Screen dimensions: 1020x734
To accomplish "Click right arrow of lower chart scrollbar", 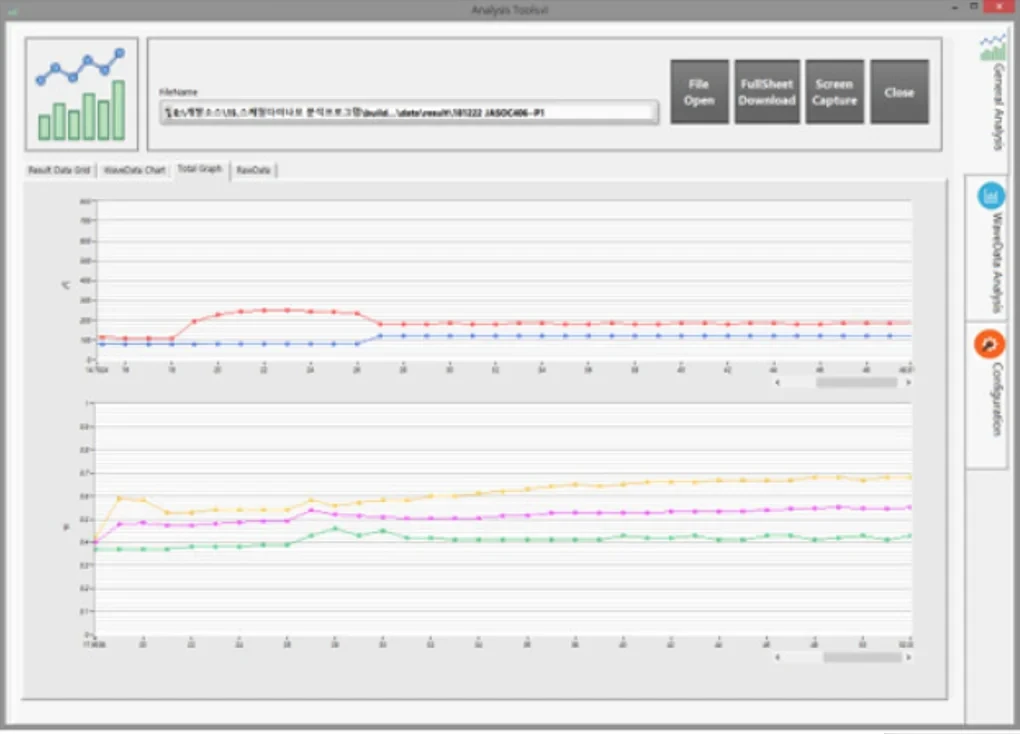I will [906, 657].
